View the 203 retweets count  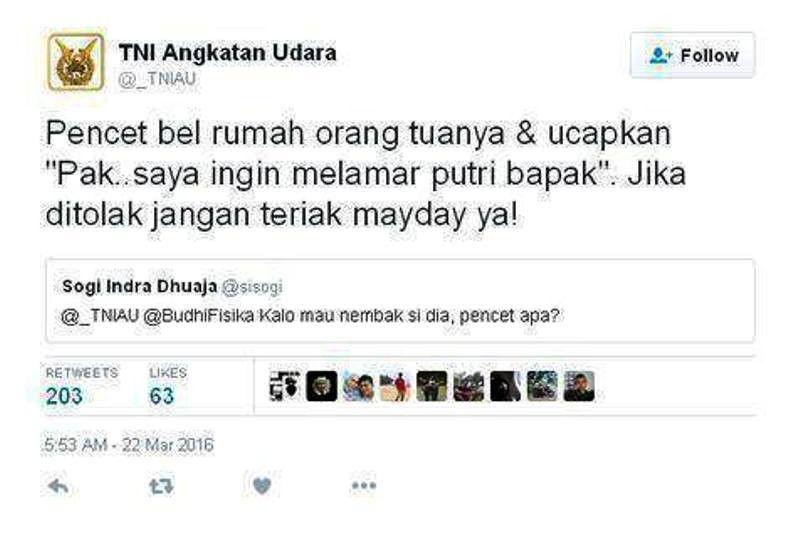[x=64, y=396]
